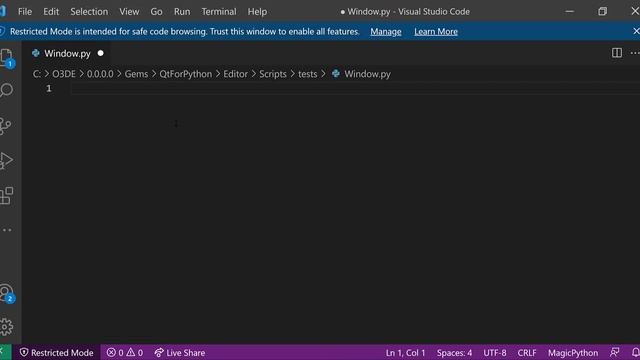Open the Accounts menu icon
The image size is (640, 360).
point(7,293)
